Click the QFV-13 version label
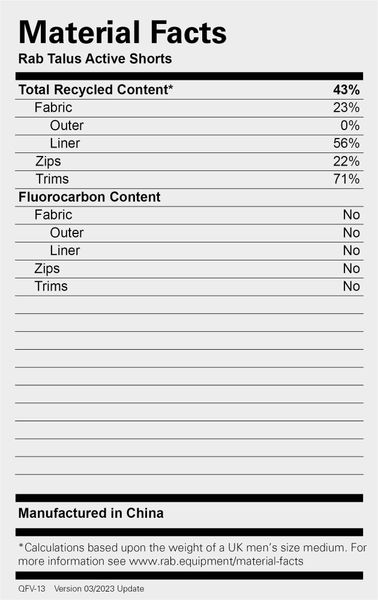The image size is (378, 600). click(x=32, y=589)
